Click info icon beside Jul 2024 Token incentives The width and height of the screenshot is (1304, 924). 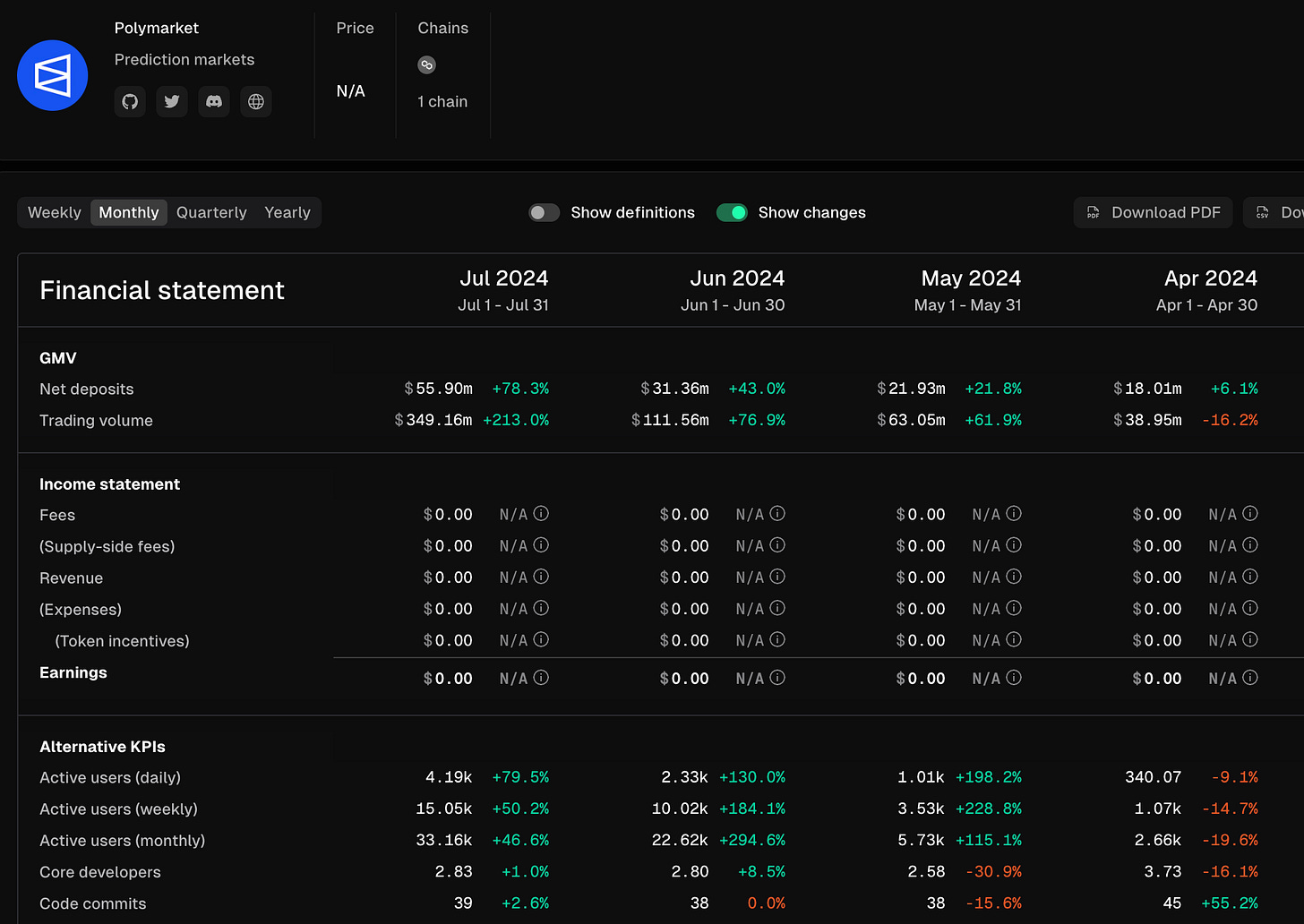(541, 639)
